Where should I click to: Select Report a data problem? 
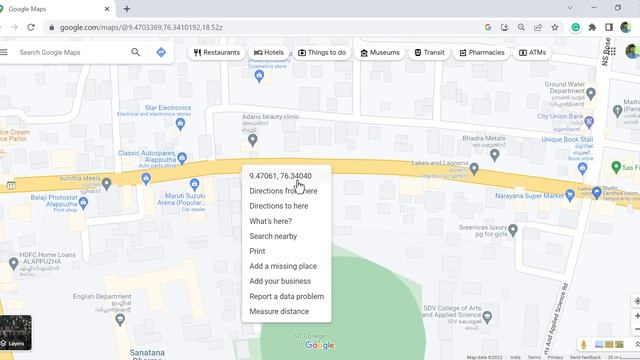287,296
